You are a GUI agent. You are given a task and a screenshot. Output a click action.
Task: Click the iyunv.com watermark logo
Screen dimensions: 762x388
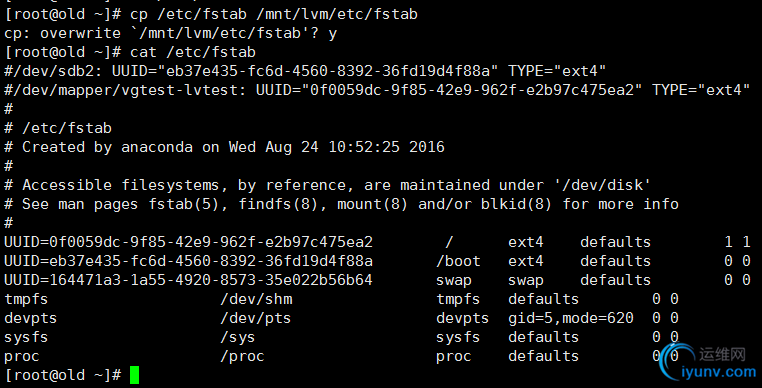coord(676,361)
